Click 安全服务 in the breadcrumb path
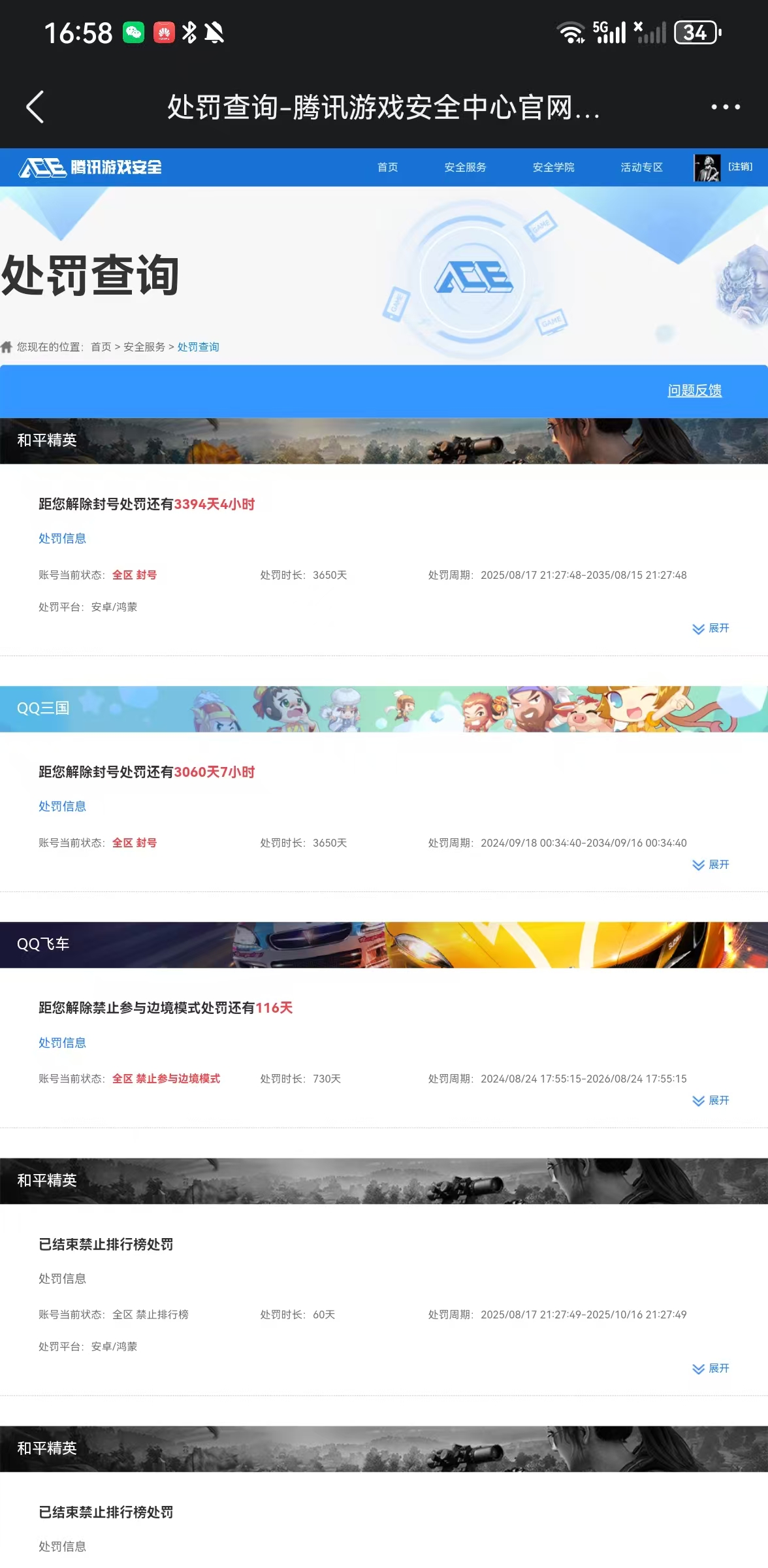 (144, 347)
